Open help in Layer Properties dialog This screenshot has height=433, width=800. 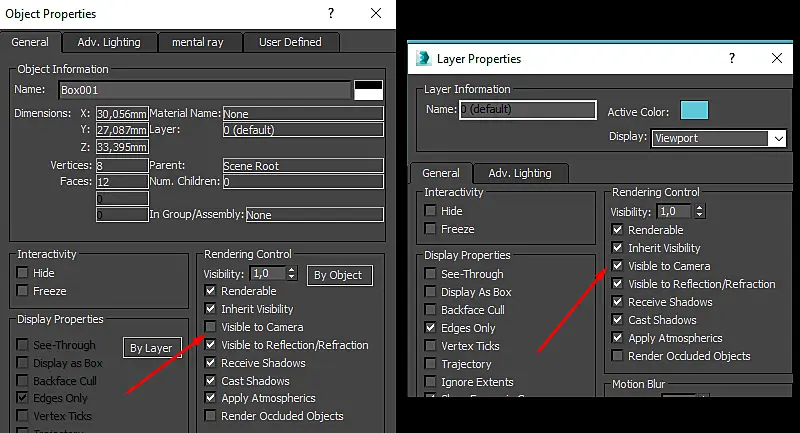pos(732,58)
